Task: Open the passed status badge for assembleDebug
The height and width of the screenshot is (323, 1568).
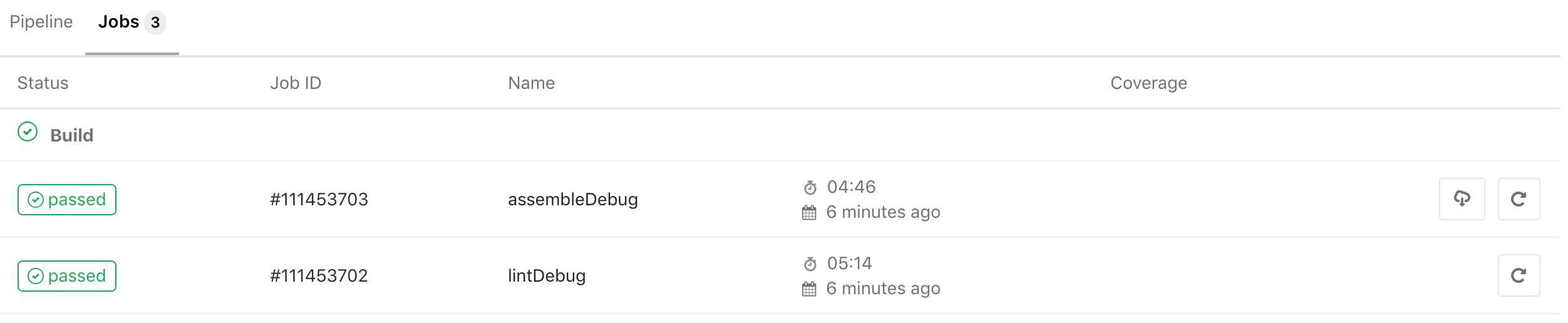Action: [67, 200]
